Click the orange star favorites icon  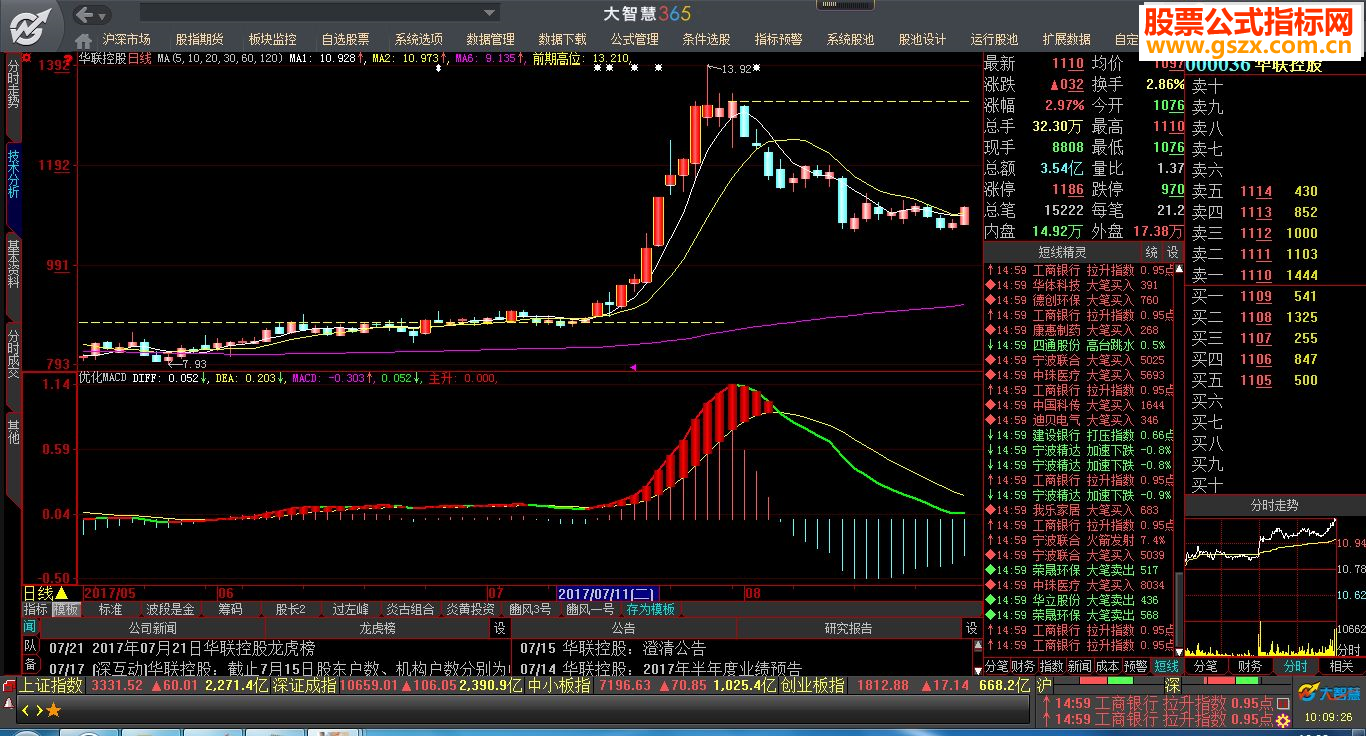(53, 710)
